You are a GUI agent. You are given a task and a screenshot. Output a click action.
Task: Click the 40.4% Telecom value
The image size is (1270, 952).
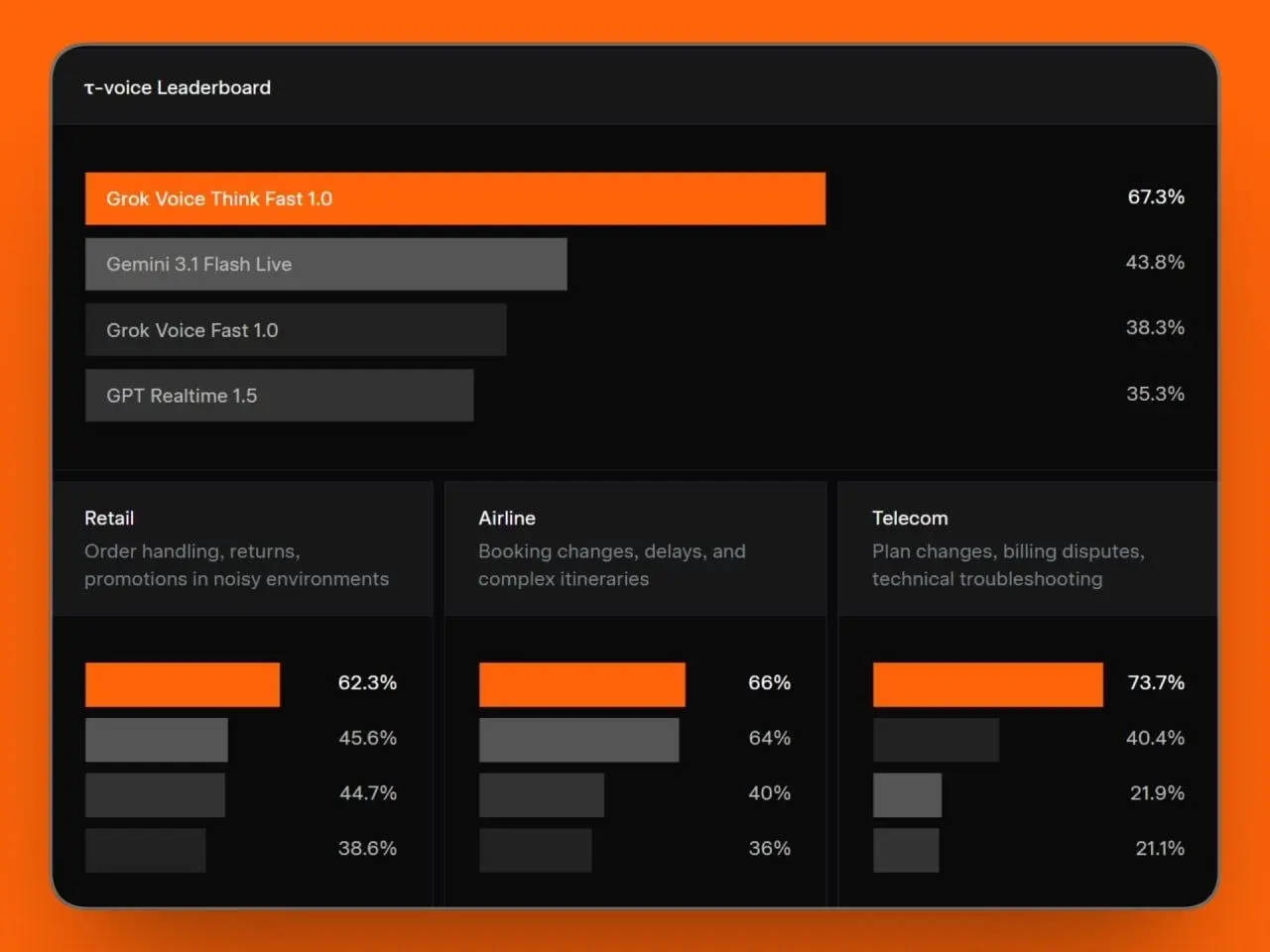coord(1155,738)
